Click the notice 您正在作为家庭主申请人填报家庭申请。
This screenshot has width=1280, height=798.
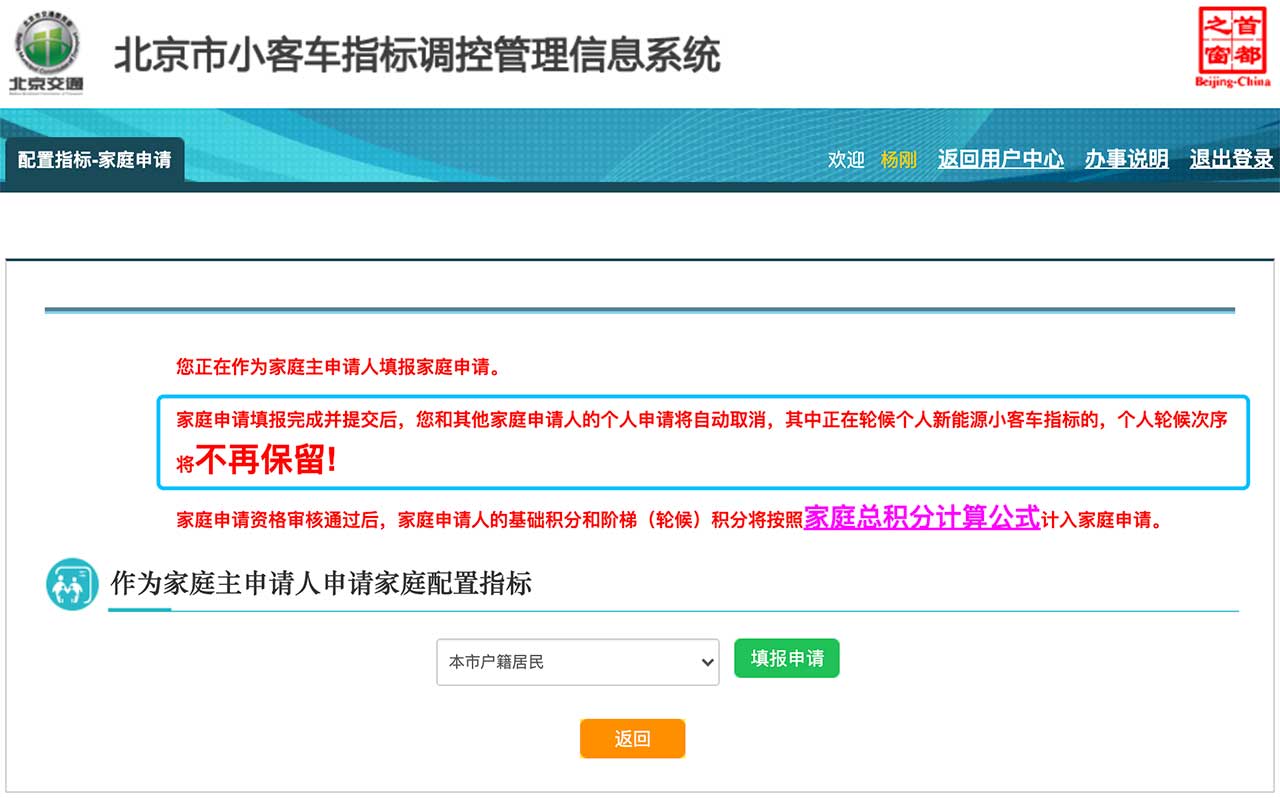point(338,367)
